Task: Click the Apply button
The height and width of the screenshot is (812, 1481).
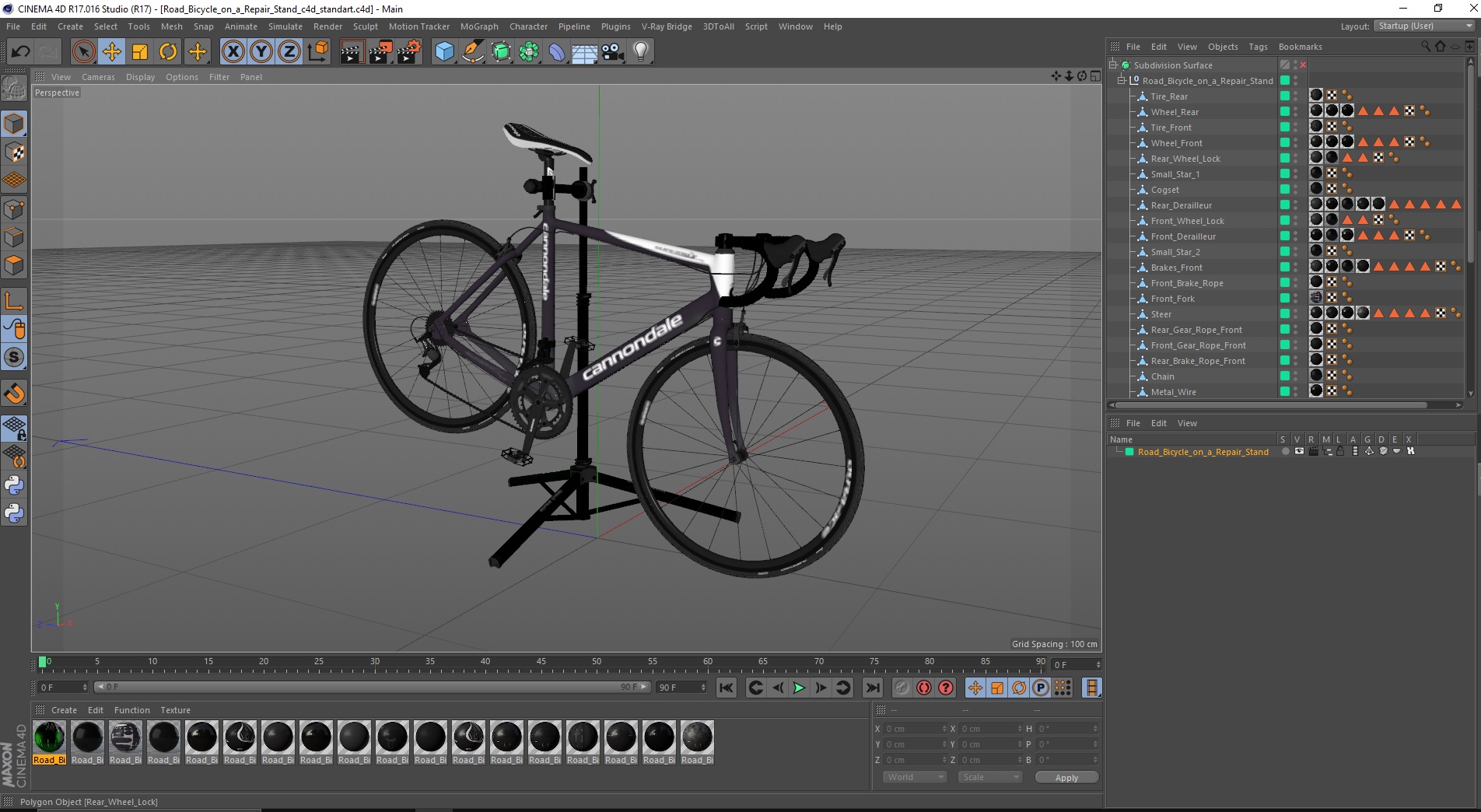Action: [x=1066, y=778]
